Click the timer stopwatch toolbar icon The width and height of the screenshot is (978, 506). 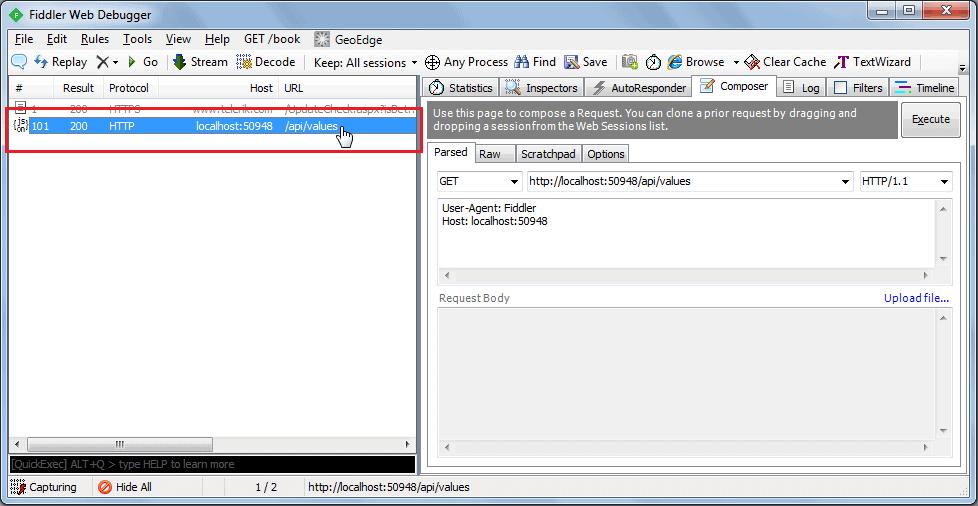tap(653, 62)
